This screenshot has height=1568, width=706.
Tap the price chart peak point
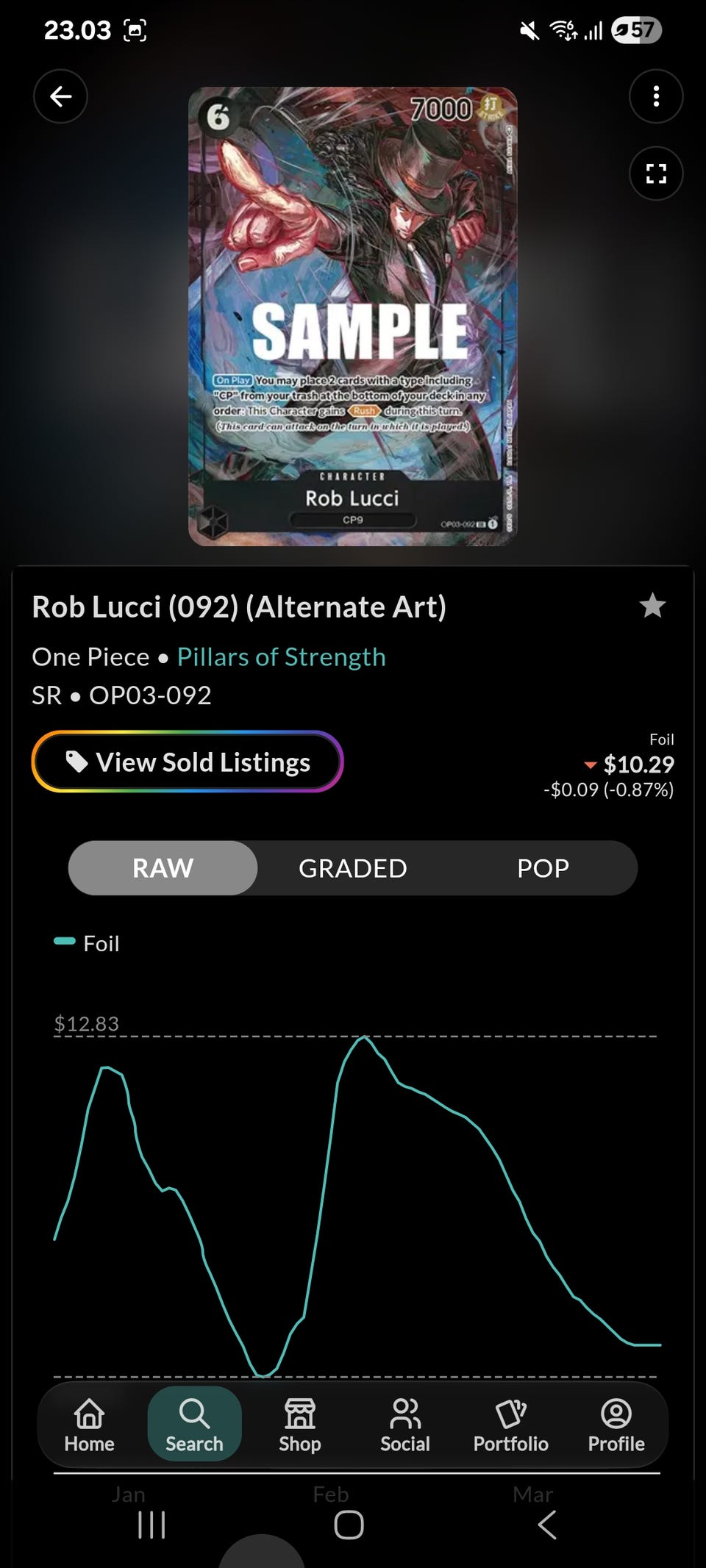363,1037
